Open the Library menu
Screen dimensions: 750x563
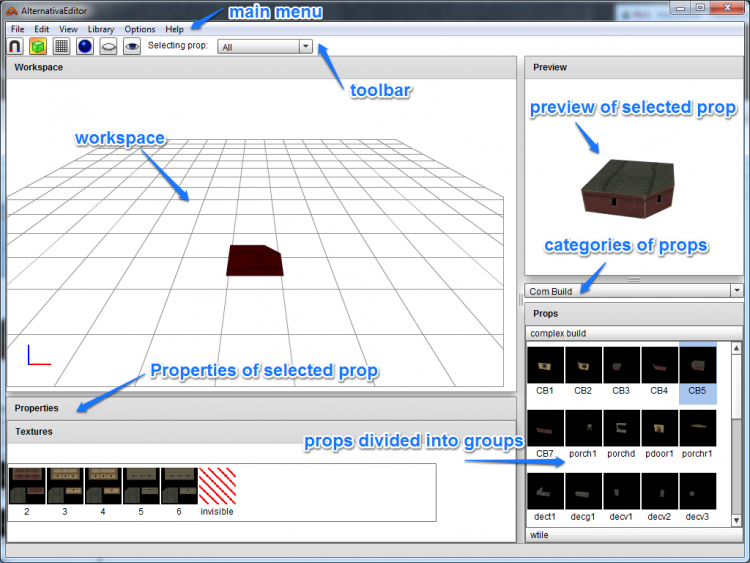coord(100,29)
